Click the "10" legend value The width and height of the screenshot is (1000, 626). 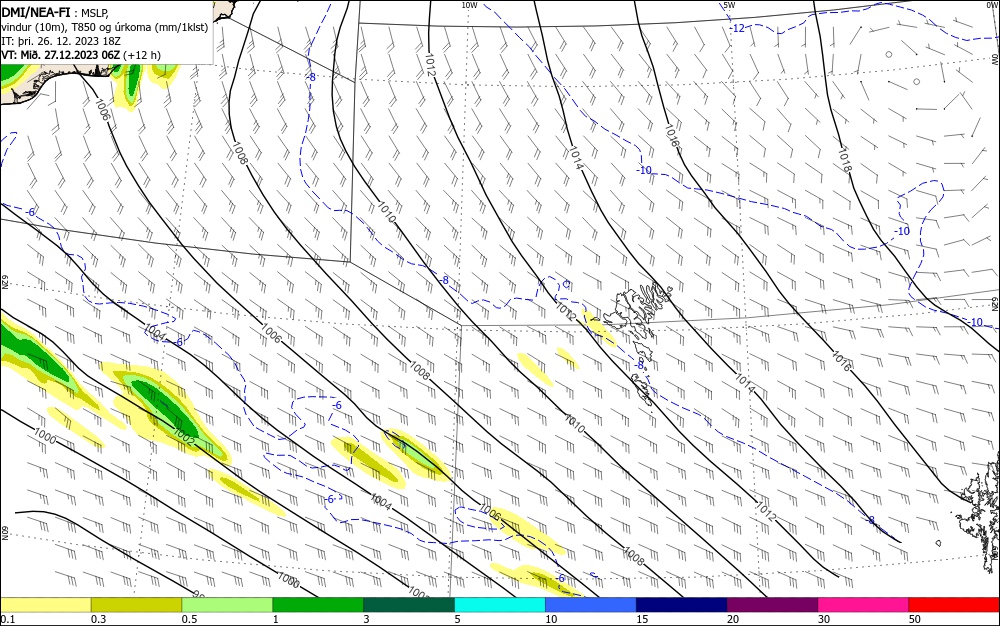[x=551, y=619]
